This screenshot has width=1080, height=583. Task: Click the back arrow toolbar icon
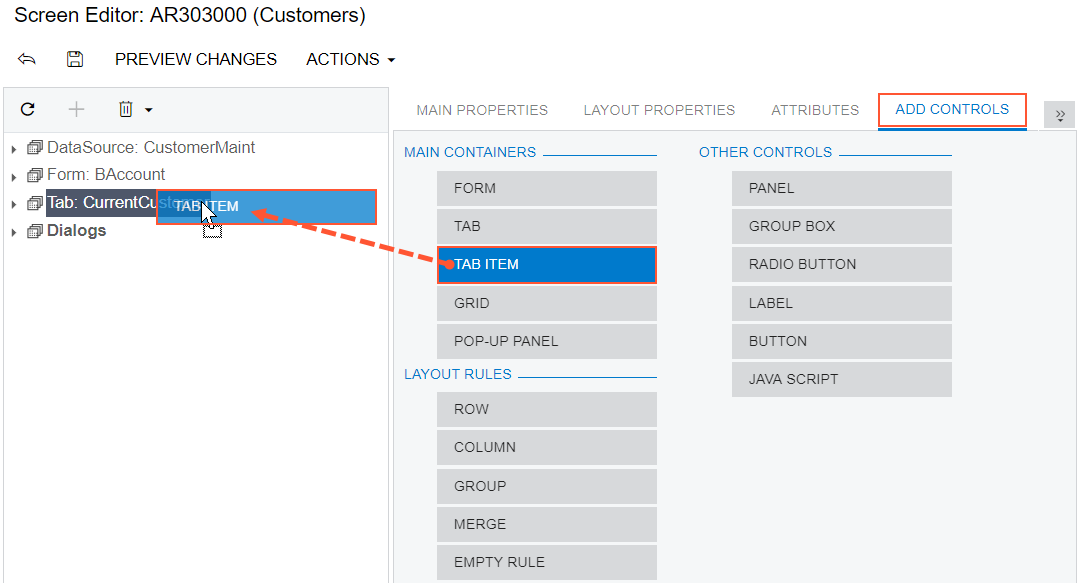pyautogui.click(x=27, y=60)
